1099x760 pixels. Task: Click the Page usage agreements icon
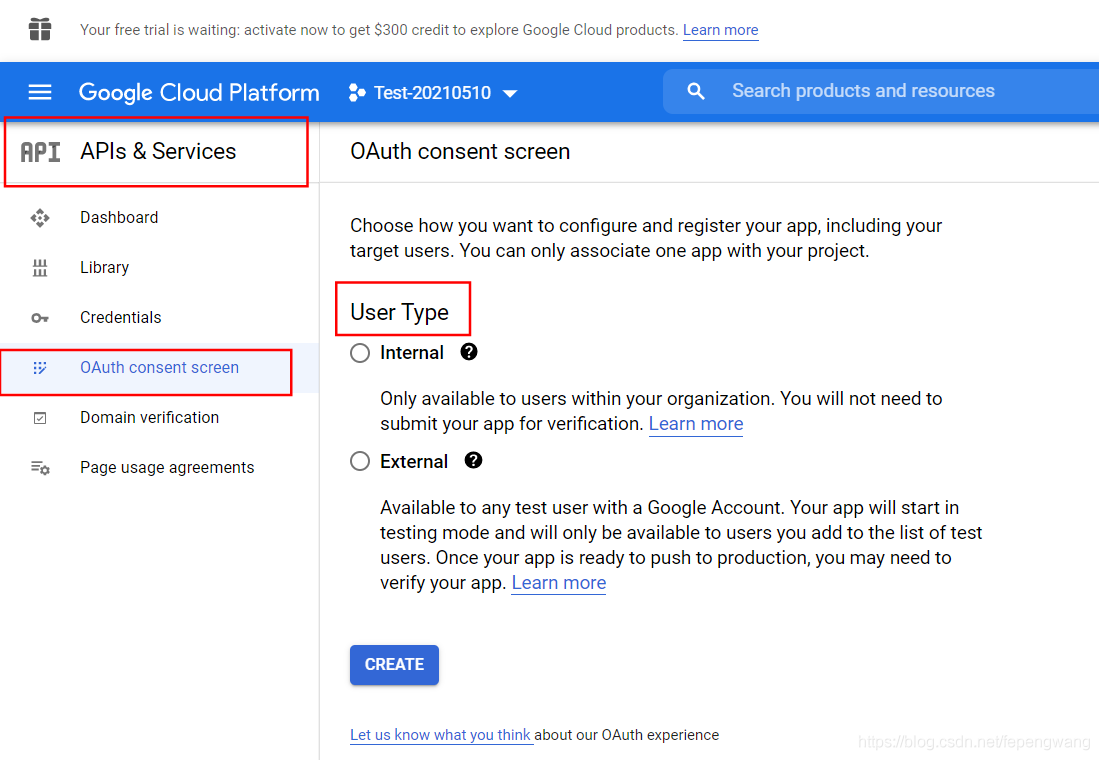[40, 468]
